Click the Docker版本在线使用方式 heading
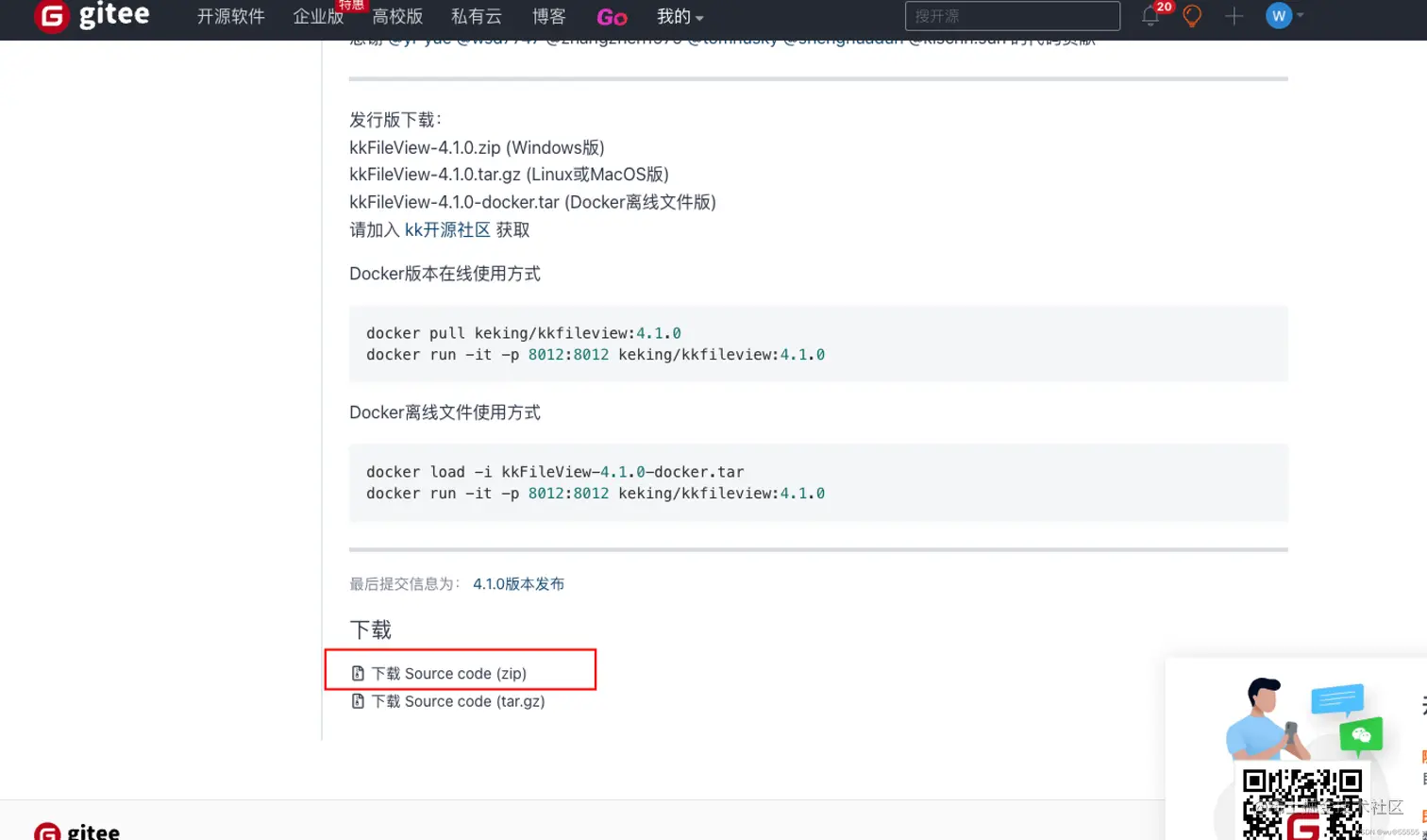The width and height of the screenshot is (1427, 840). click(445, 275)
